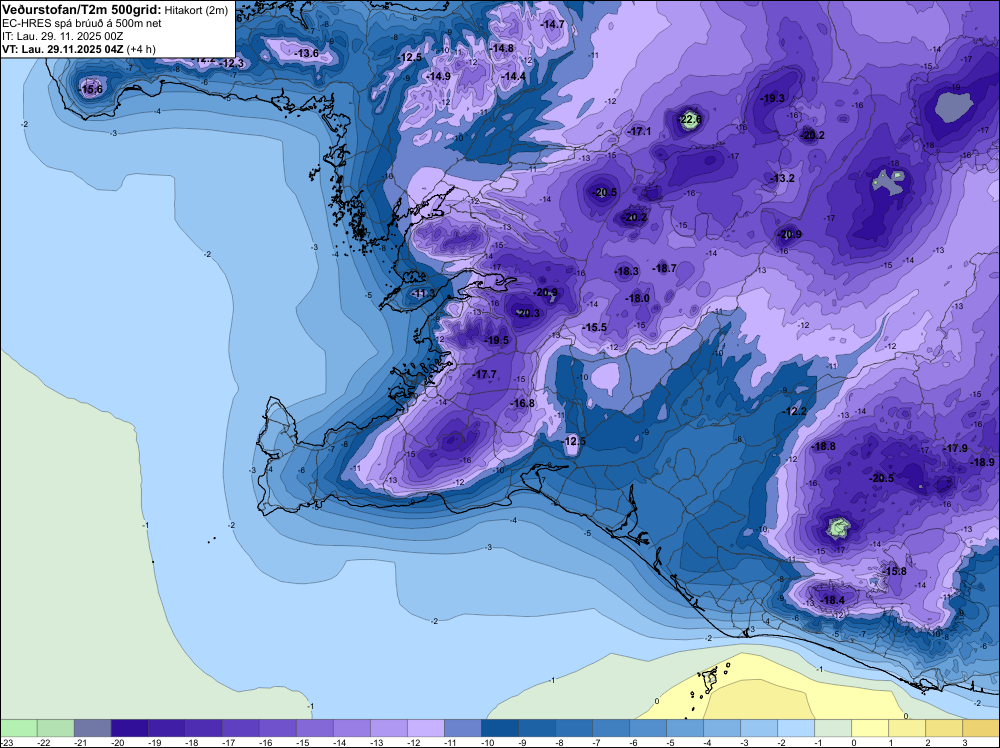Viewport: 1000px width, 748px height.
Task: Click the -15.8 temperature label
Action: coord(894,571)
